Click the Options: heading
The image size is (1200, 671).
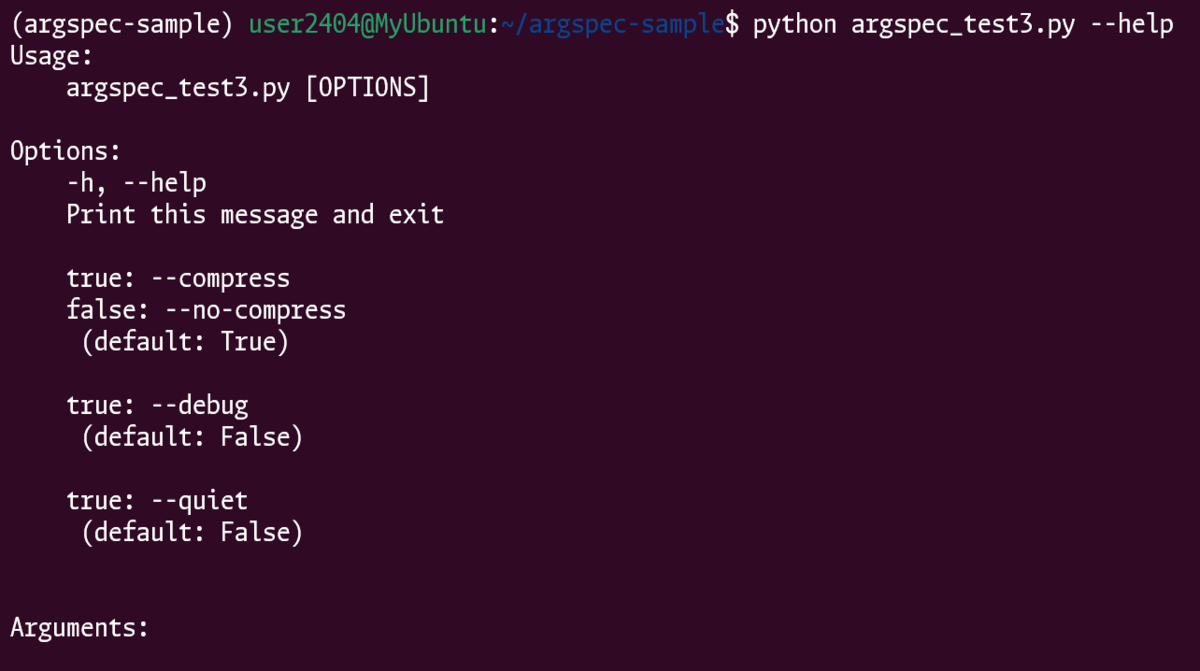pos(65,151)
